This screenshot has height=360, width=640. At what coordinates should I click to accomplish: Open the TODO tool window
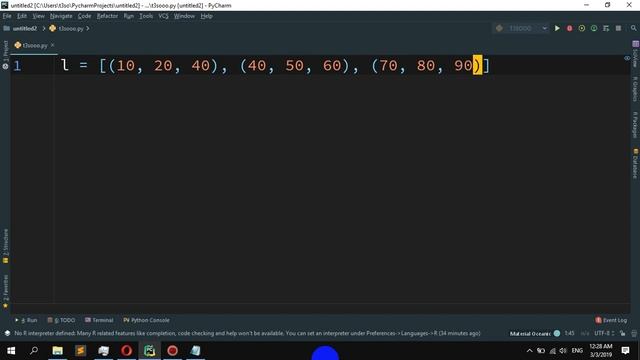61,320
